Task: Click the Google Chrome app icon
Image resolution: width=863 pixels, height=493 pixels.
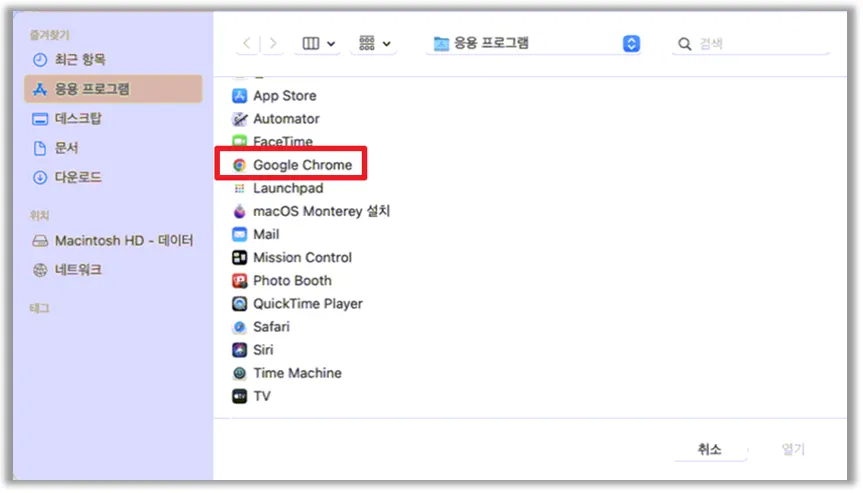Action: point(239,165)
